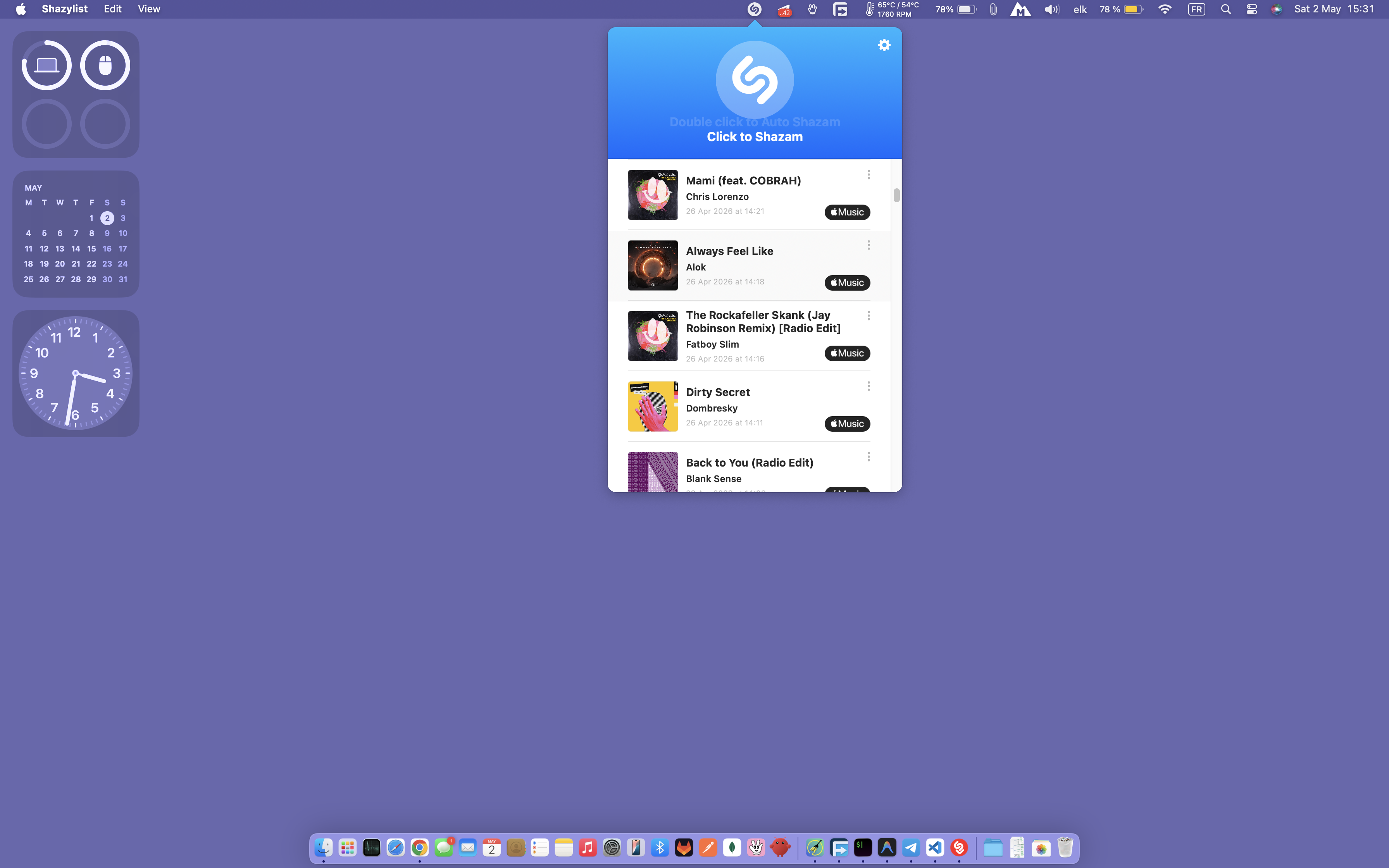
Task: Open System Settings from the Dock
Action: click(x=612, y=847)
